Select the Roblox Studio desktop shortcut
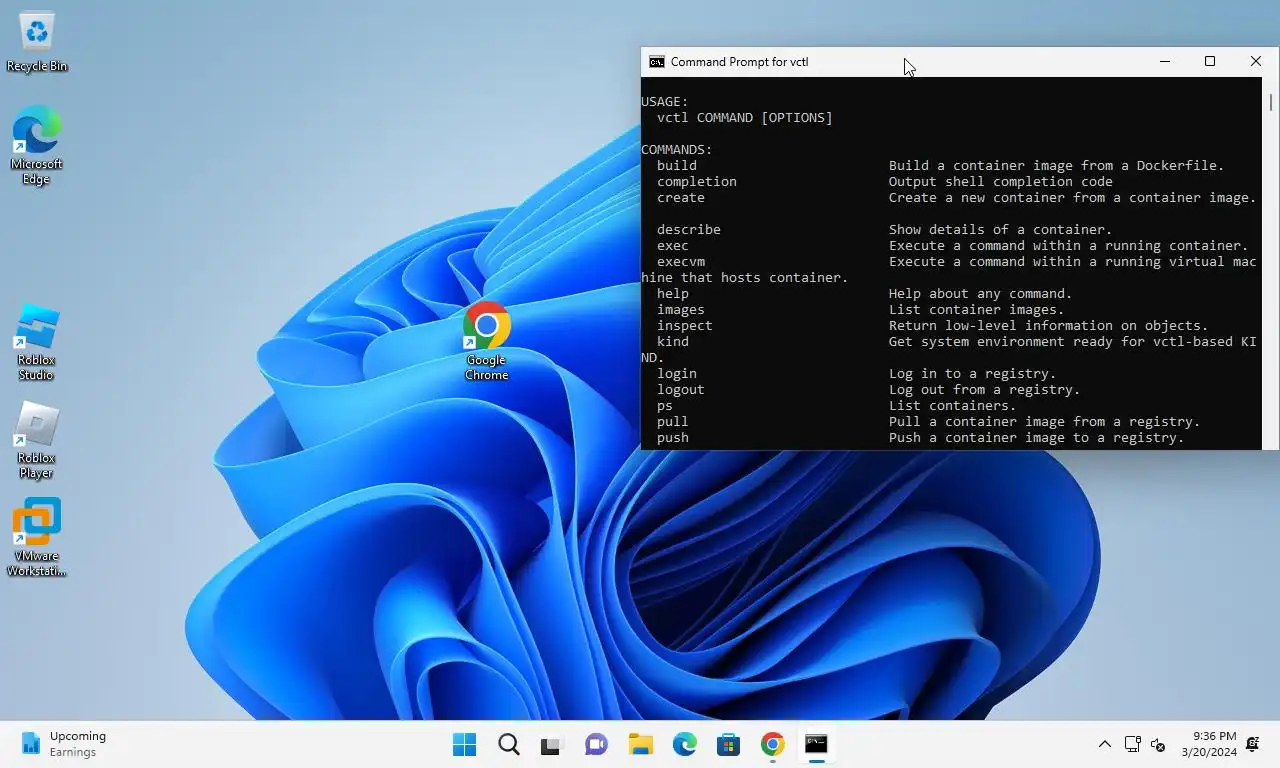Image resolution: width=1280 pixels, height=768 pixels. pos(37,342)
